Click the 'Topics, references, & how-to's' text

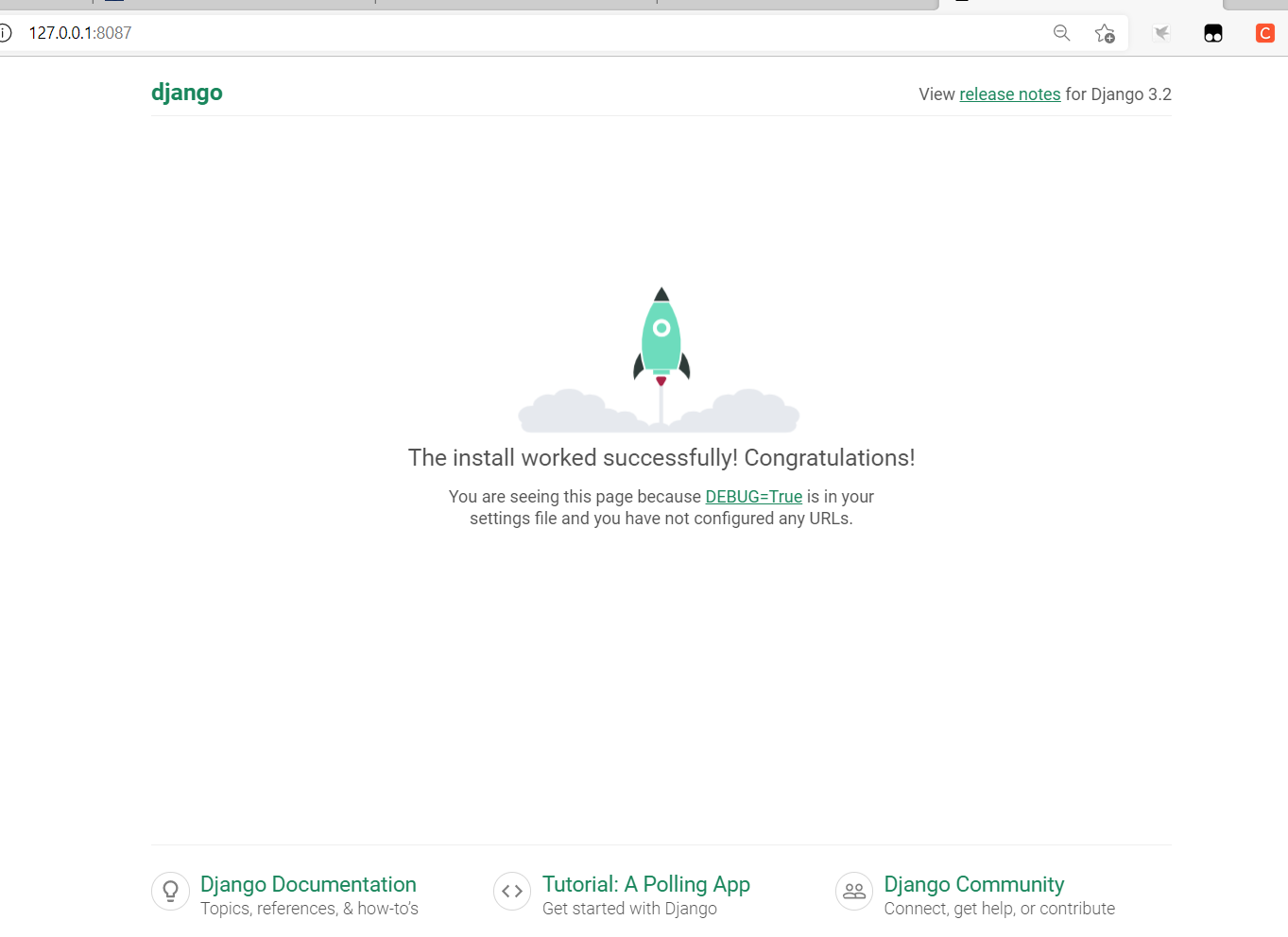(x=309, y=909)
